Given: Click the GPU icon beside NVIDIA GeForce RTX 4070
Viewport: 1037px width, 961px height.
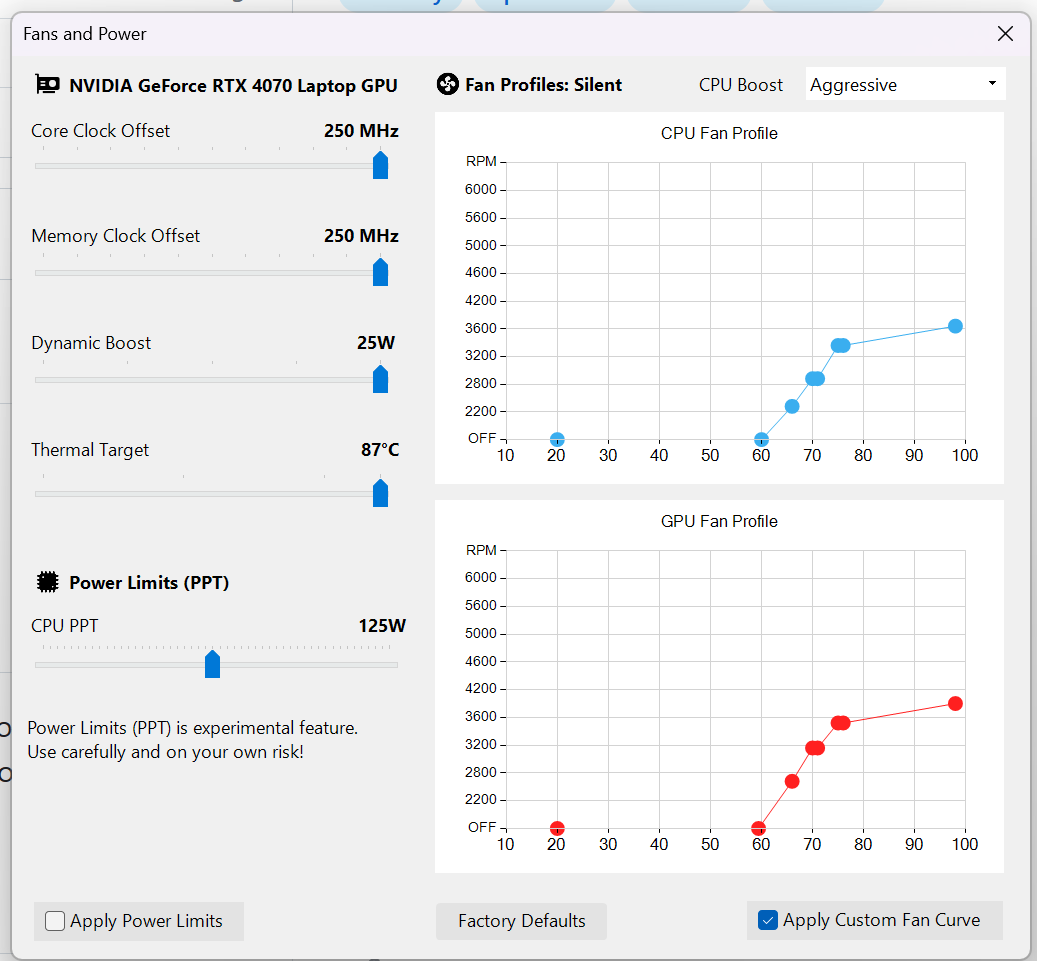Looking at the screenshot, I should 46,85.
